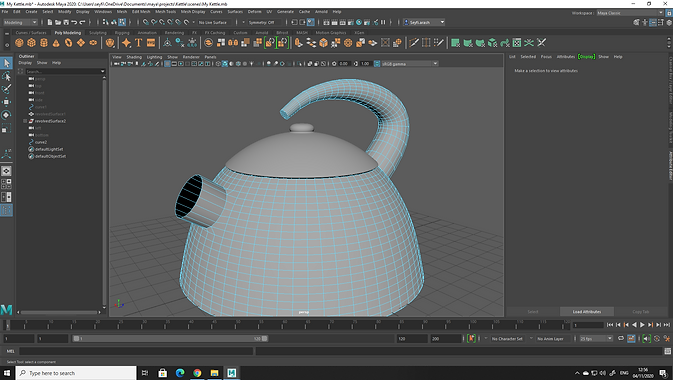Click the Save Scene icon

(66, 22)
